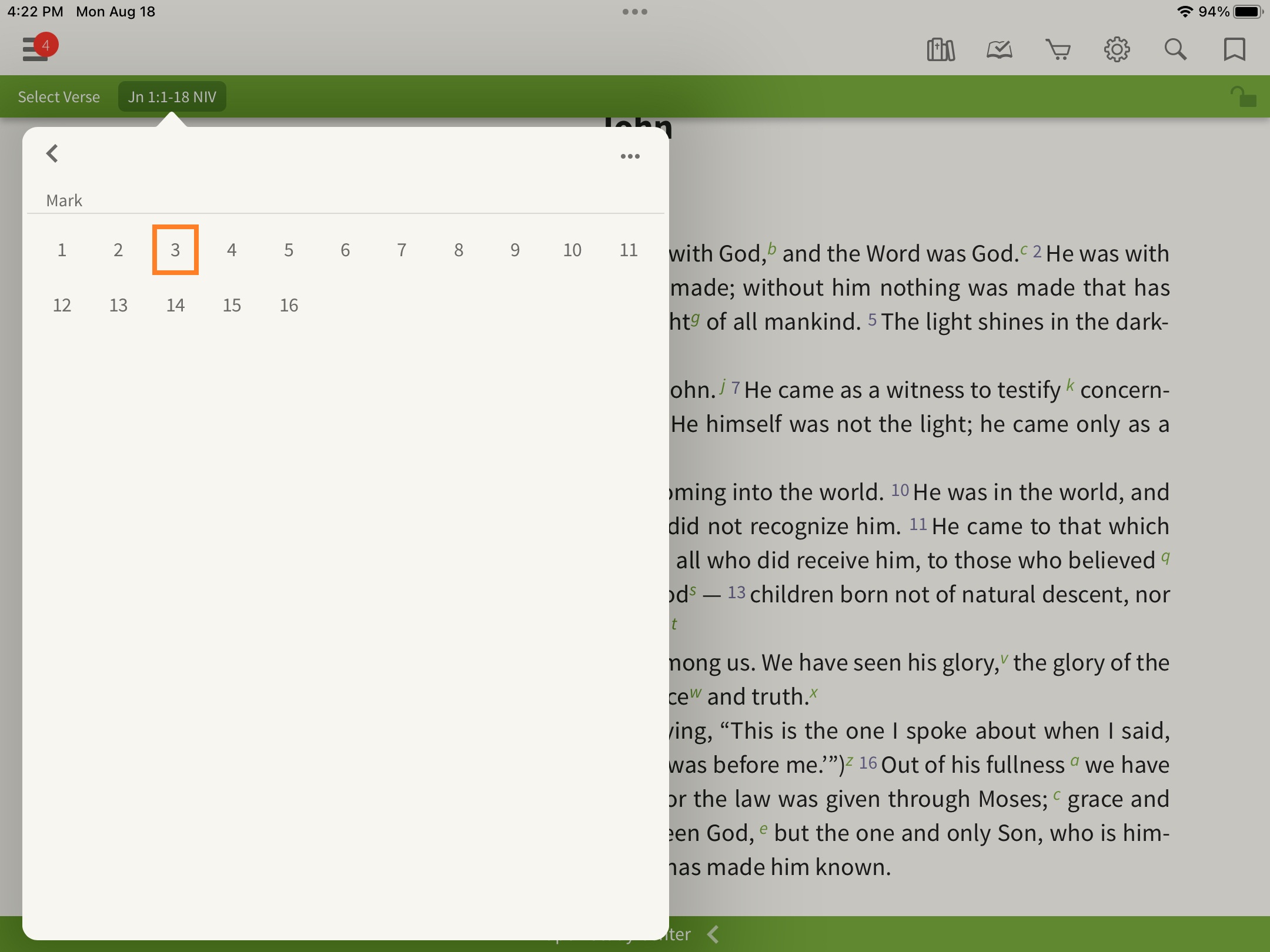Select Mark chapter 15

[x=232, y=306]
